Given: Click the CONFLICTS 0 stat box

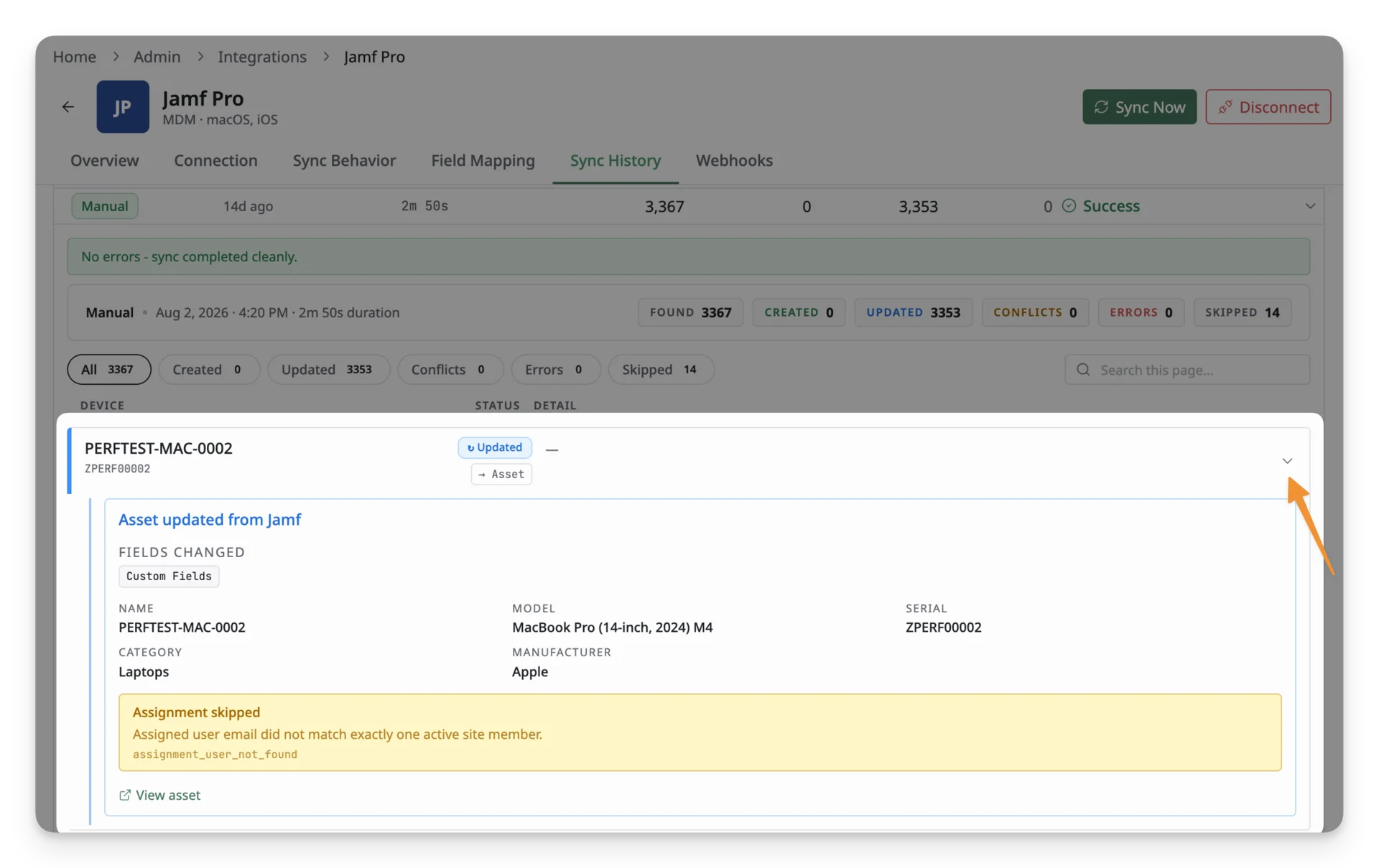Looking at the screenshot, I should [x=1035, y=312].
